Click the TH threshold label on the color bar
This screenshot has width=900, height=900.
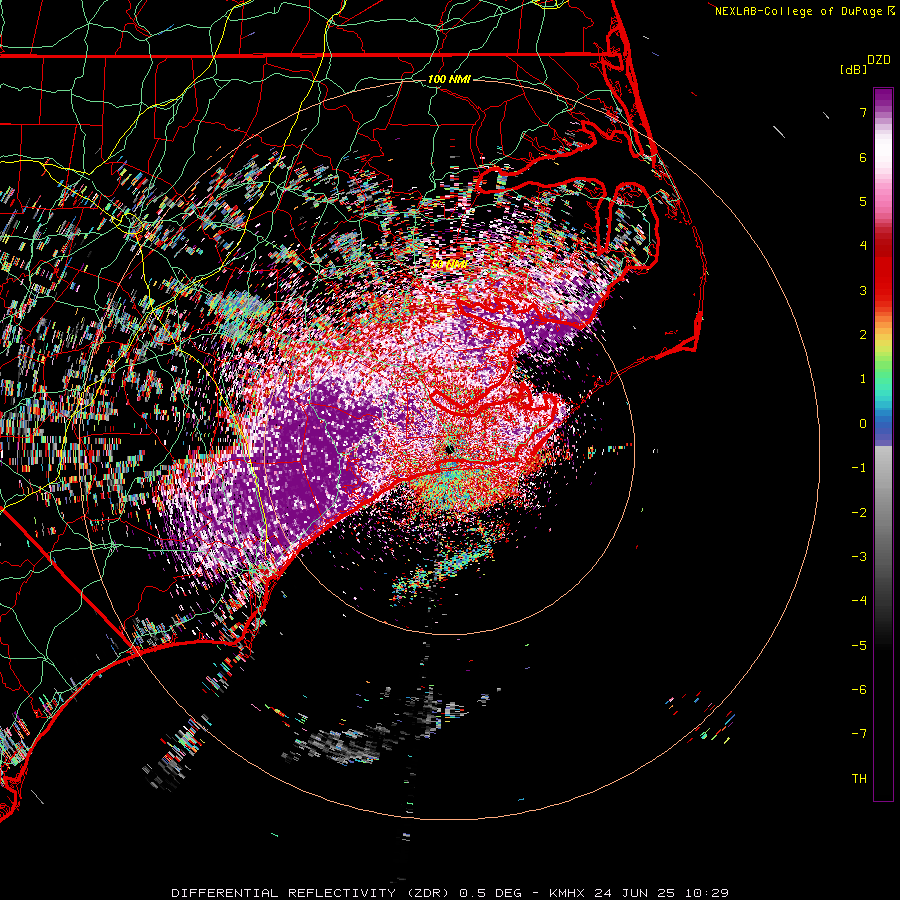[x=859, y=779]
